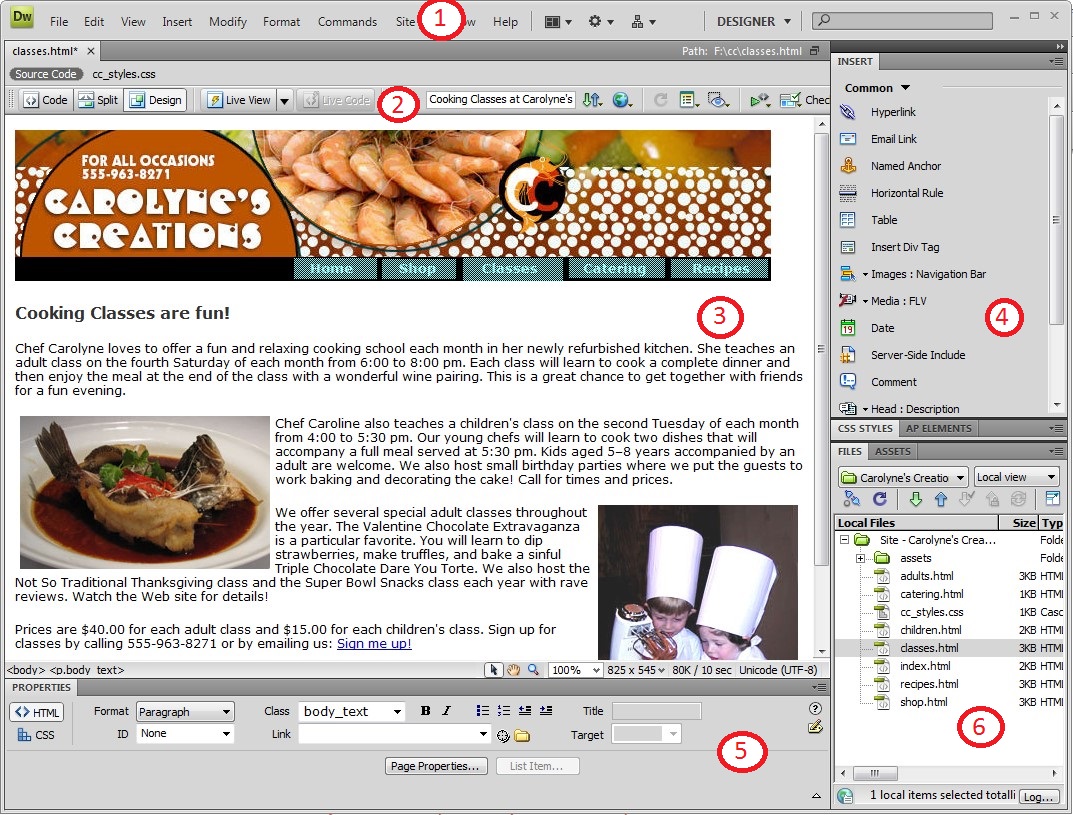Switch to the CSS Styles tab
The image size is (1073, 815).
865,428
